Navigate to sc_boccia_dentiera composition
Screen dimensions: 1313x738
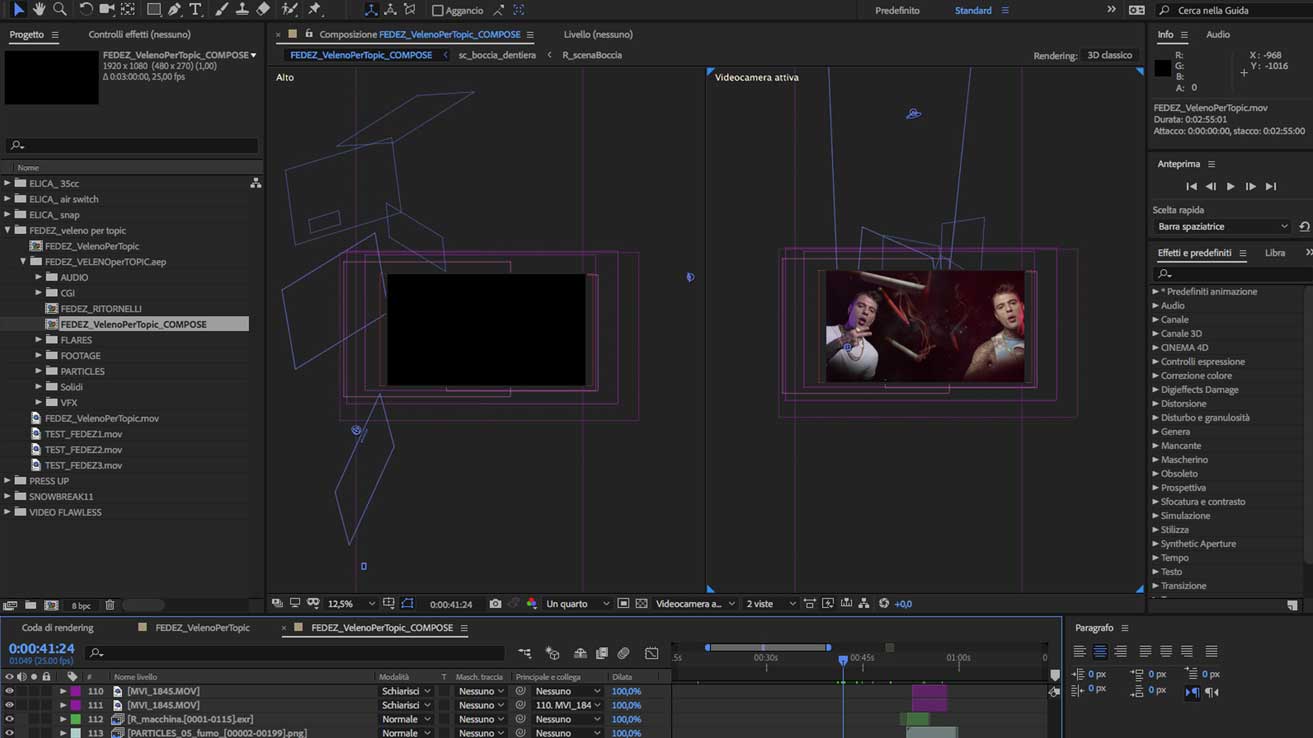click(x=497, y=55)
